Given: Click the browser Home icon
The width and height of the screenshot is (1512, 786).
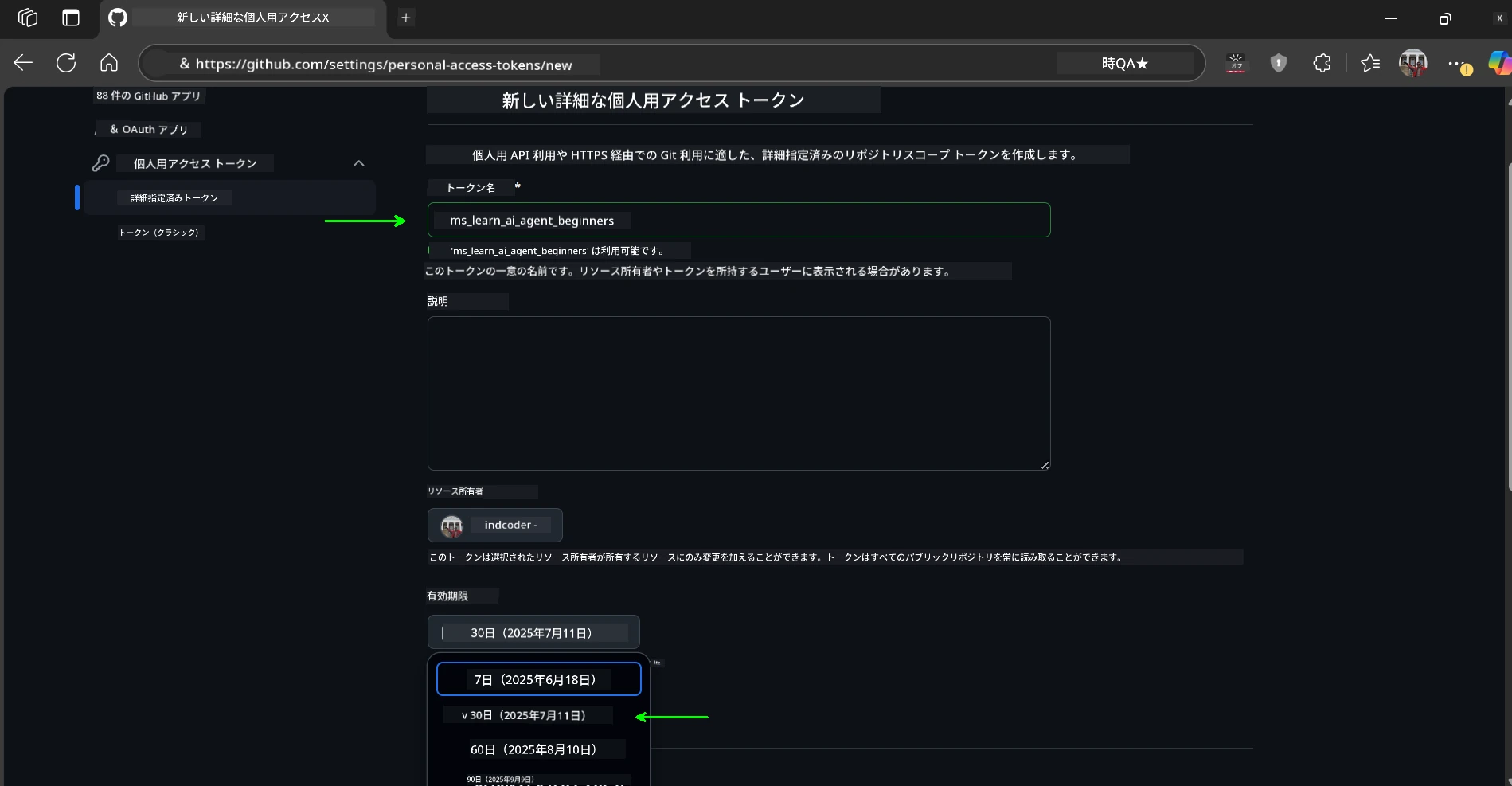Looking at the screenshot, I should click(x=108, y=63).
